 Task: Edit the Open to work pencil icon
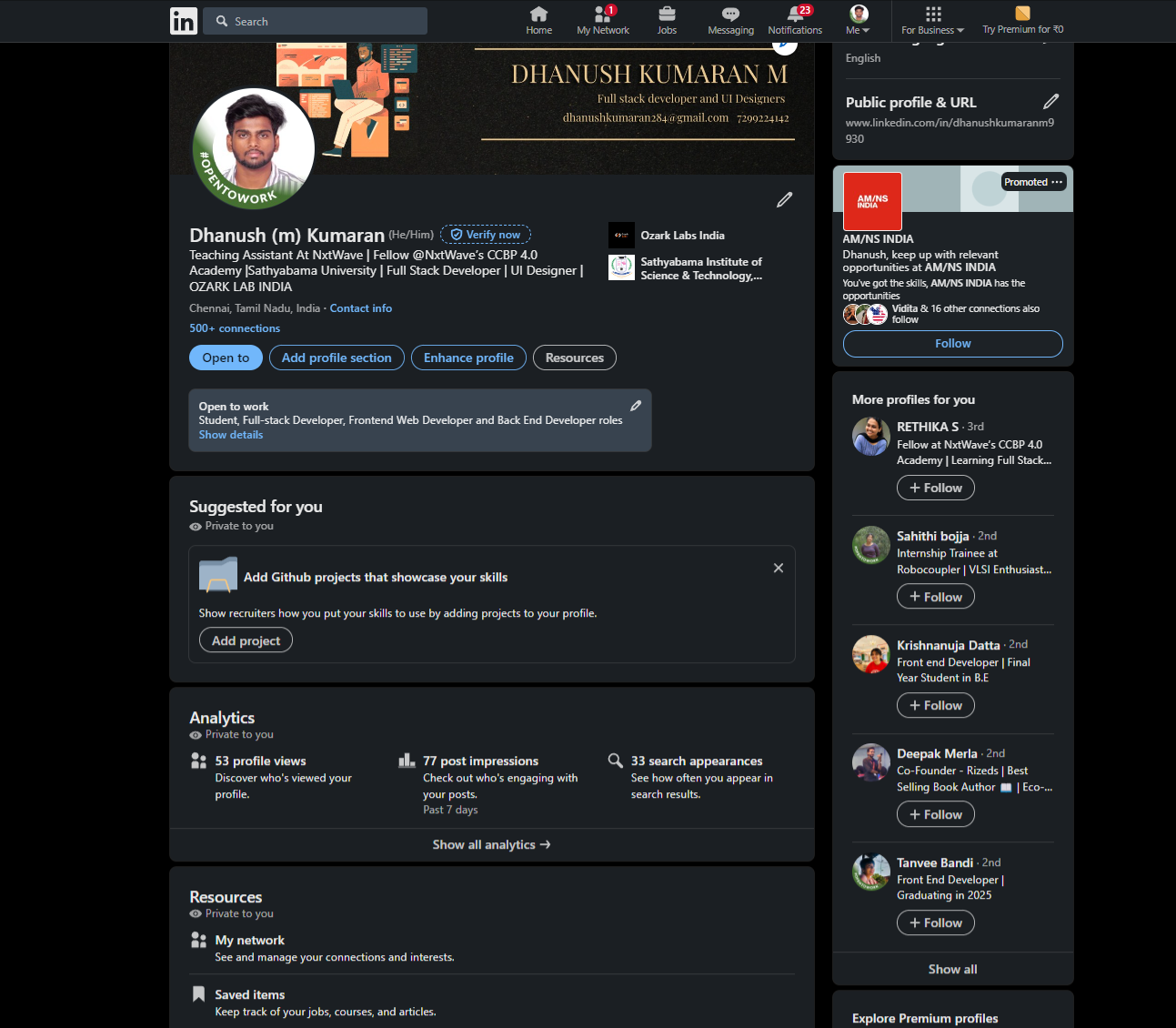tap(636, 406)
